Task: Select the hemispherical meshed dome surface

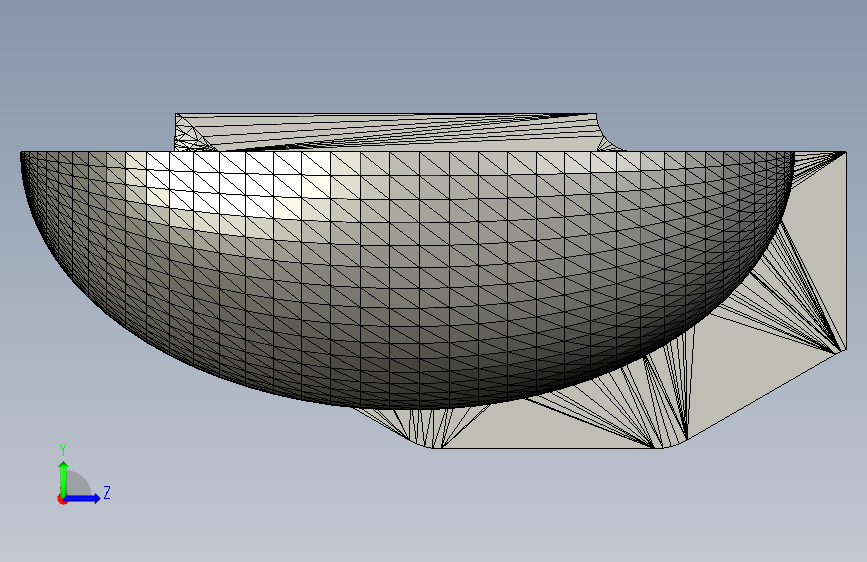Action: 406,279
